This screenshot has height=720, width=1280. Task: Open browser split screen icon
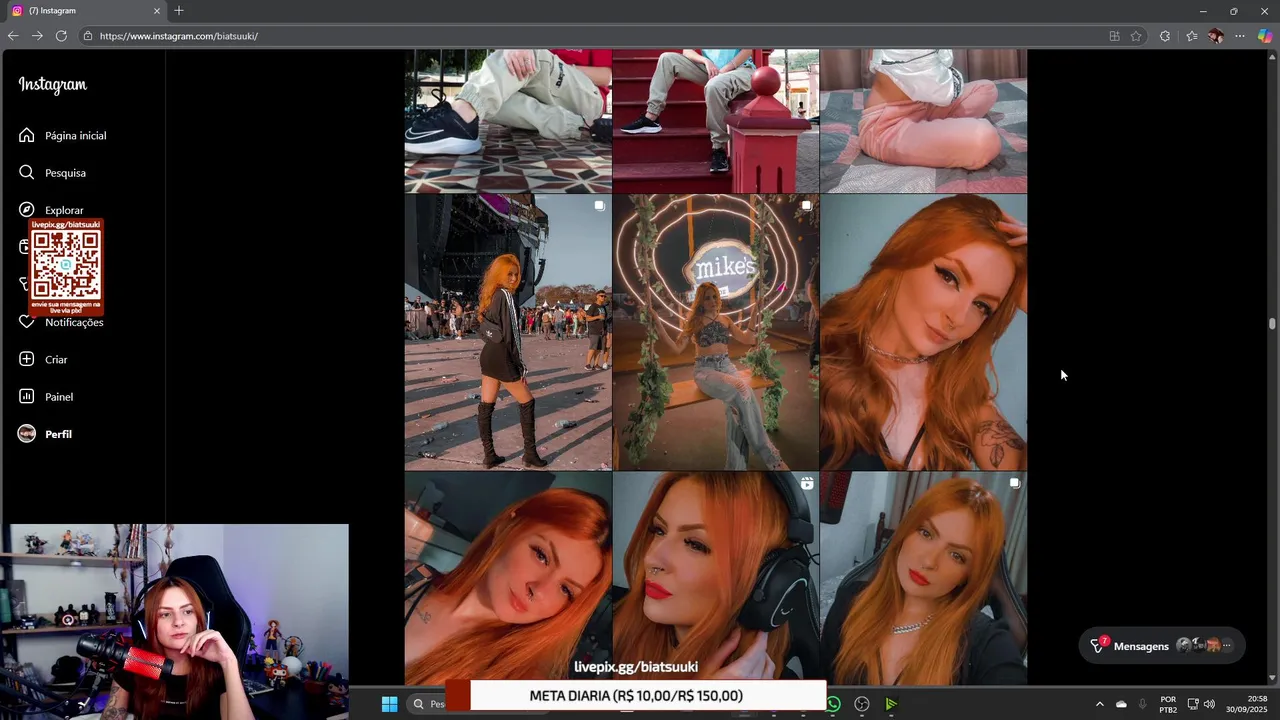coord(1114,36)
